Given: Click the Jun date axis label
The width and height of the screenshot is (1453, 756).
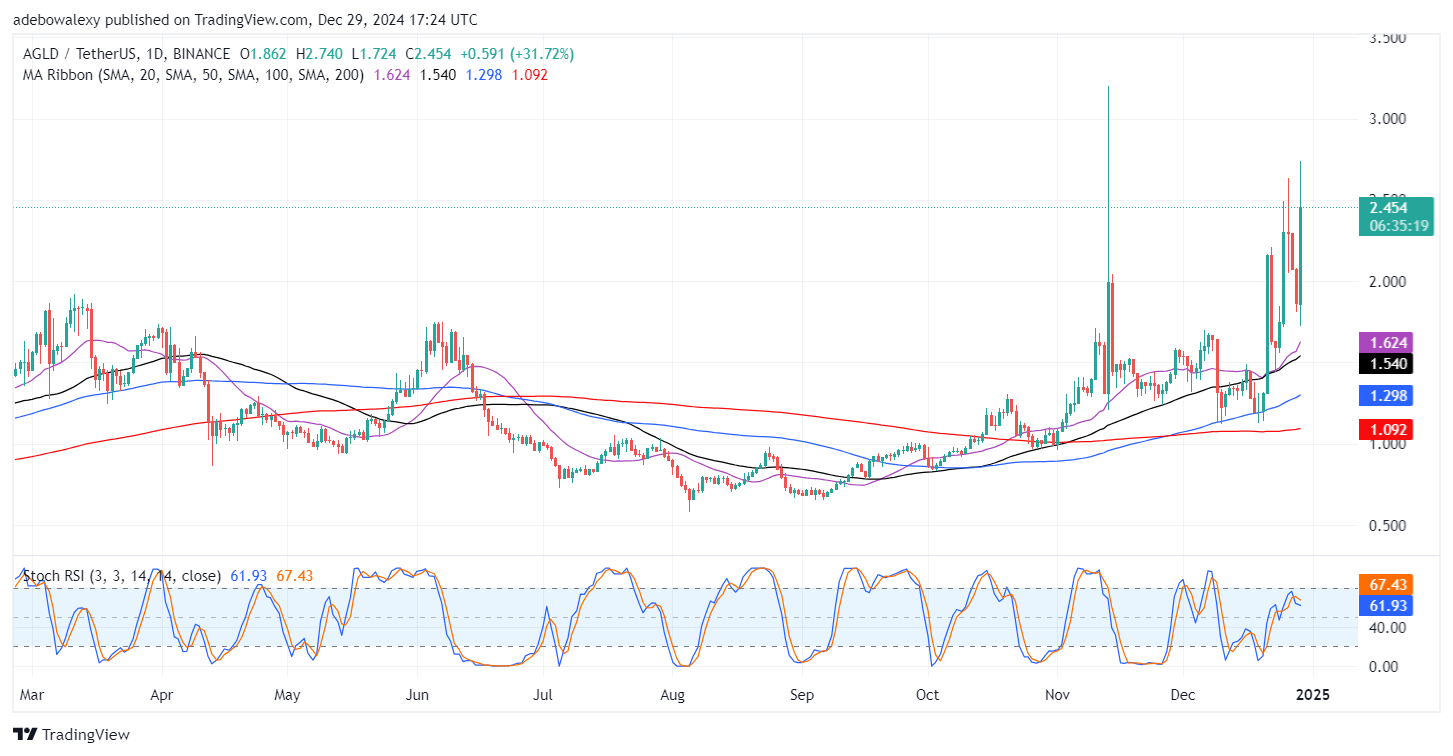Looking at the screenshot, I should point(418,694).
